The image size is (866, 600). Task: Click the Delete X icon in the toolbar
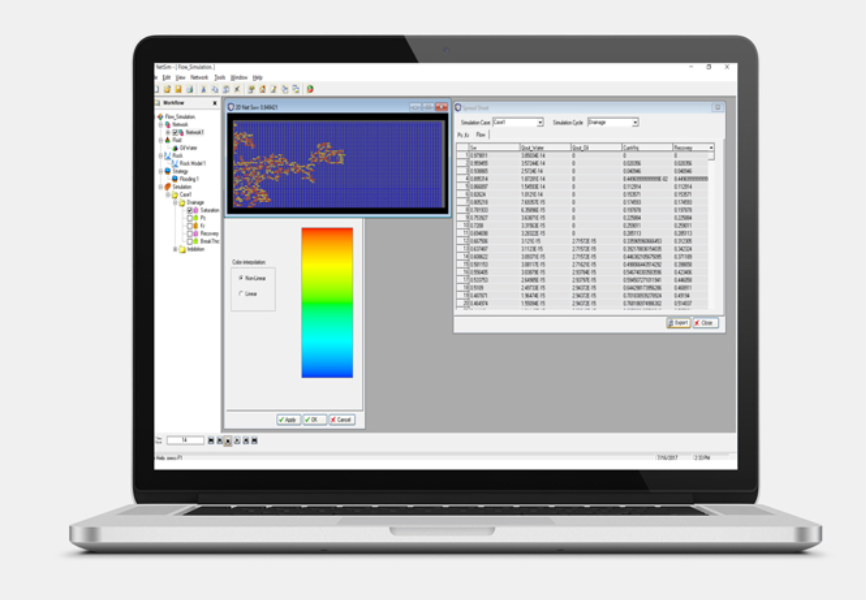(237, 89)
